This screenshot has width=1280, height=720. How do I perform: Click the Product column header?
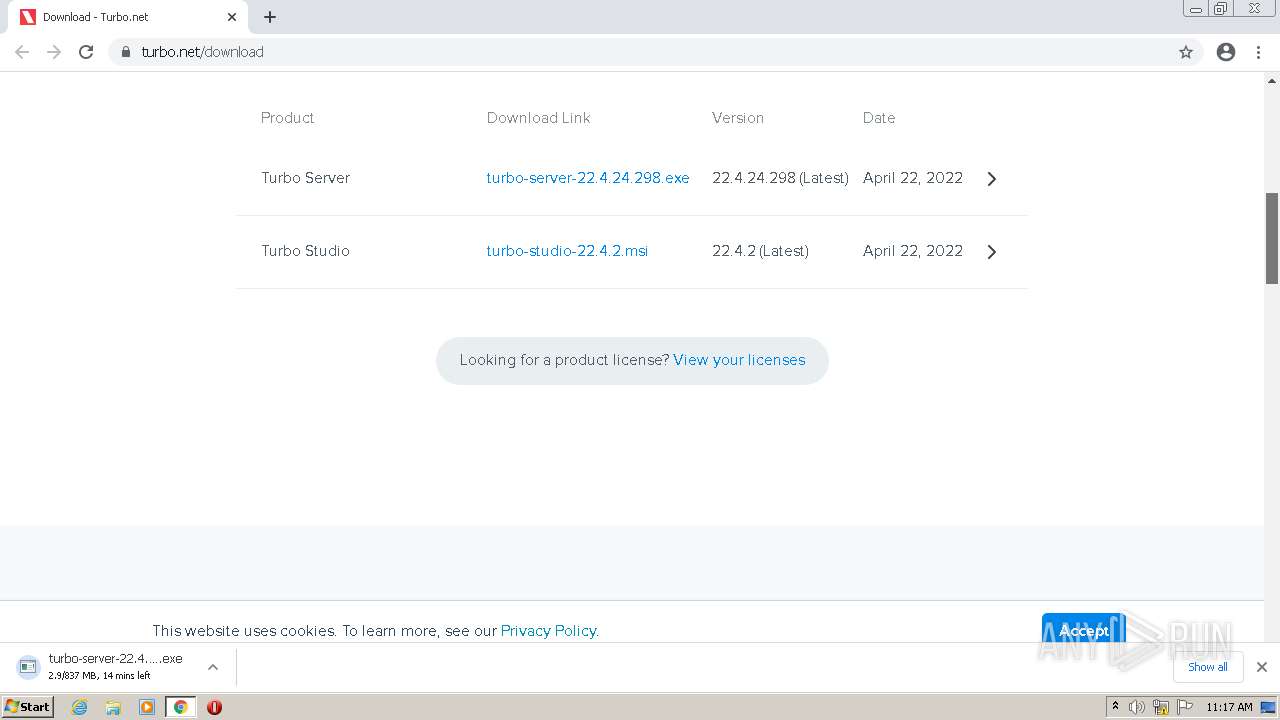point(288,118)
